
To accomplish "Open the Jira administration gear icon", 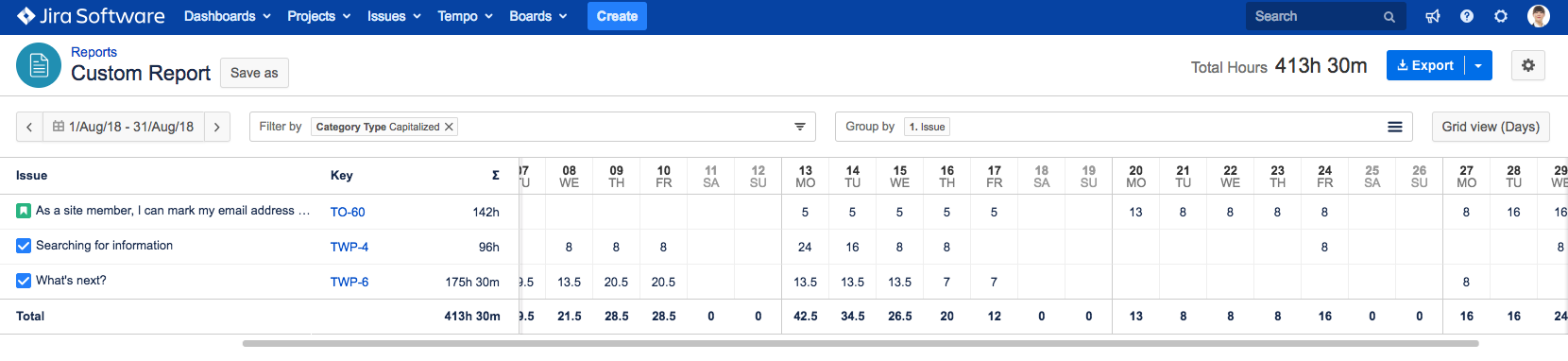I will (1501, 16).
